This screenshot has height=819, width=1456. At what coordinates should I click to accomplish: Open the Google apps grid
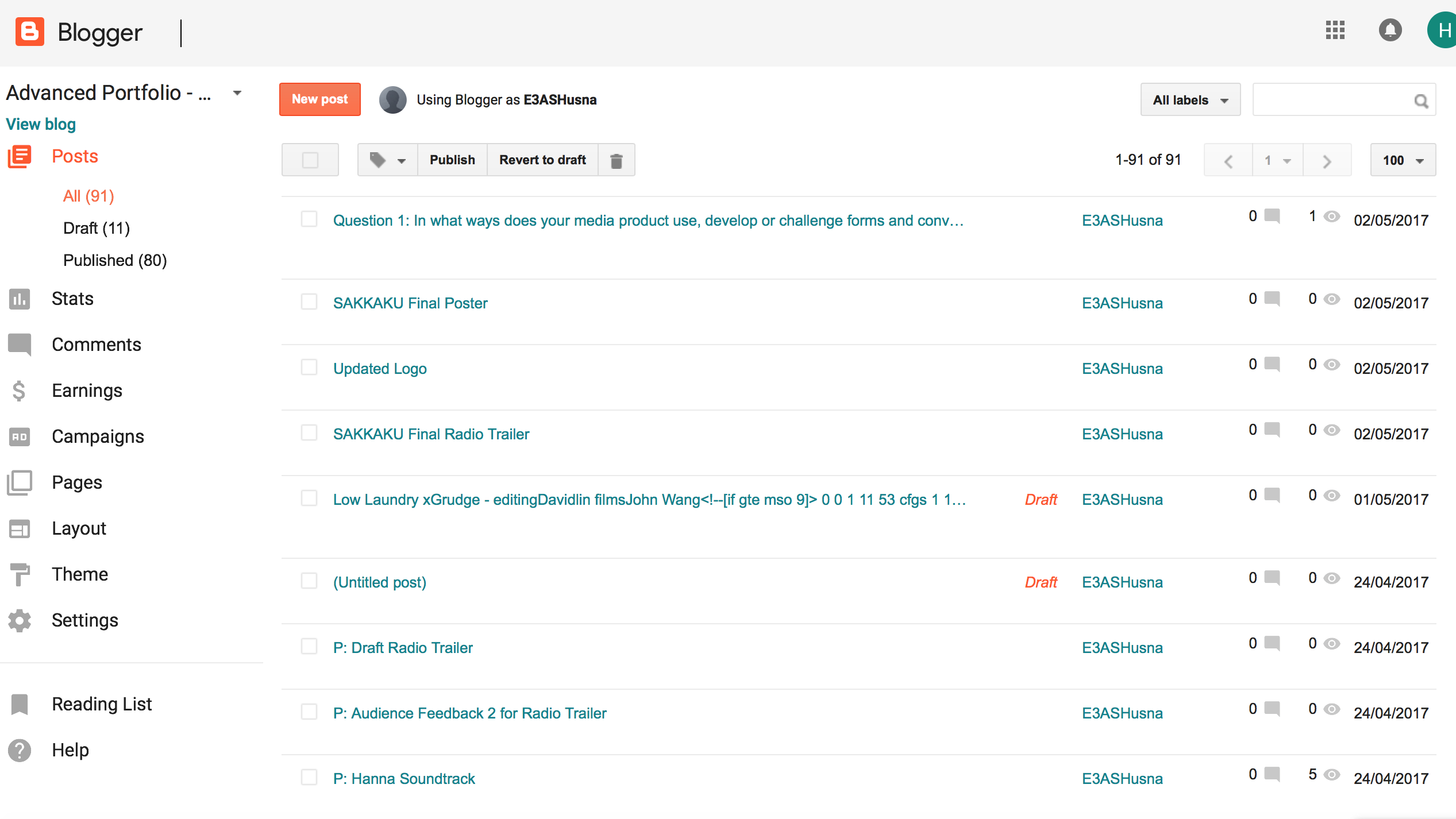click(x=1335, y=30)
